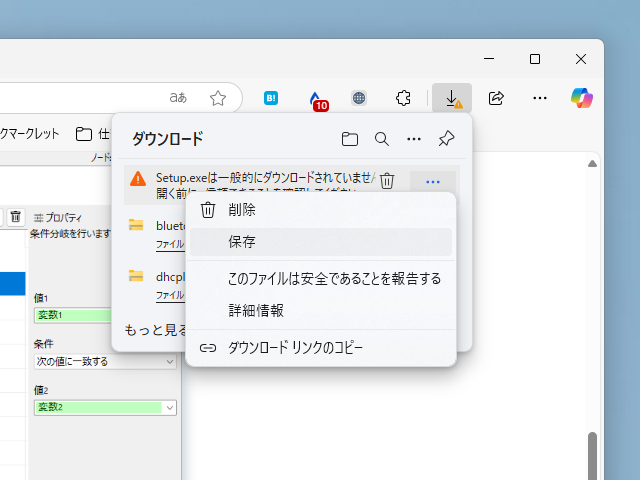Viewport: 640px width, 480px height.
Task: Open the 条件 次の値に一致する dropdown
Action: 105,362
